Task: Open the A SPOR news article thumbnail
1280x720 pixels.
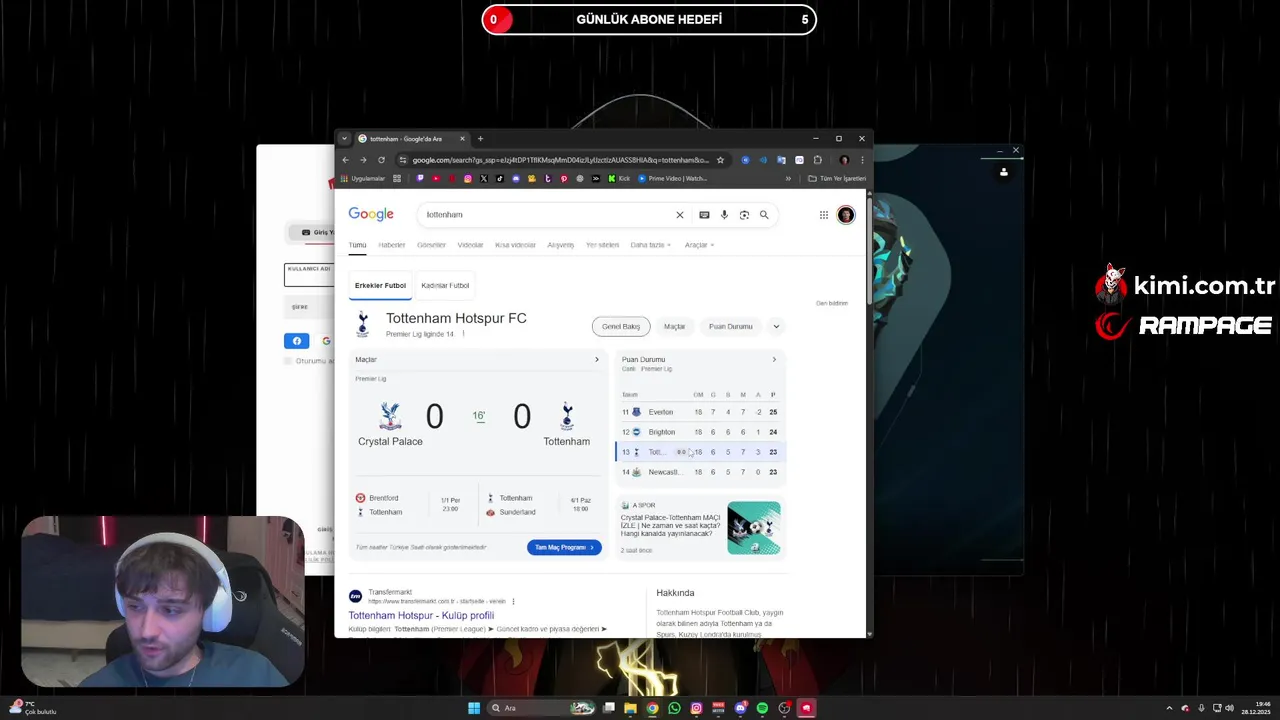Action: [754, 528]
